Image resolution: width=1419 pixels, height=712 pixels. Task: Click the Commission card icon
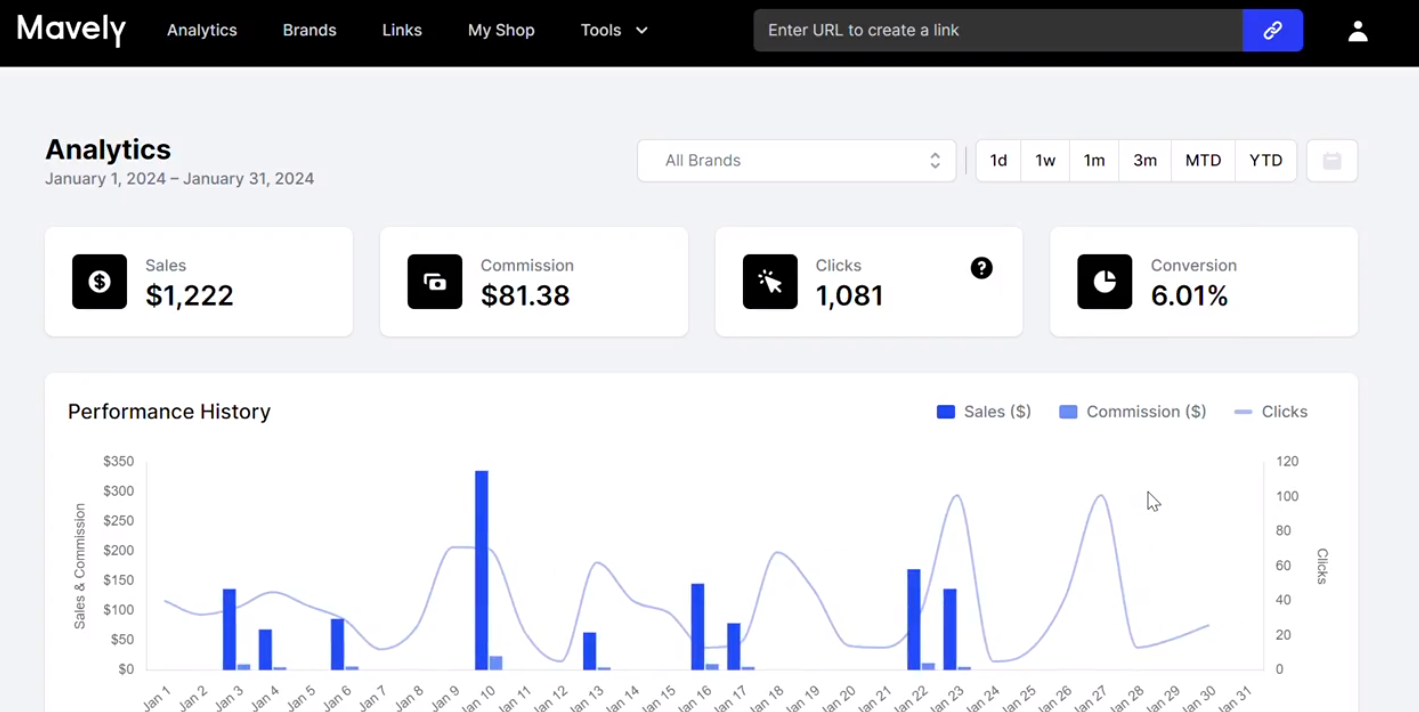435,282
